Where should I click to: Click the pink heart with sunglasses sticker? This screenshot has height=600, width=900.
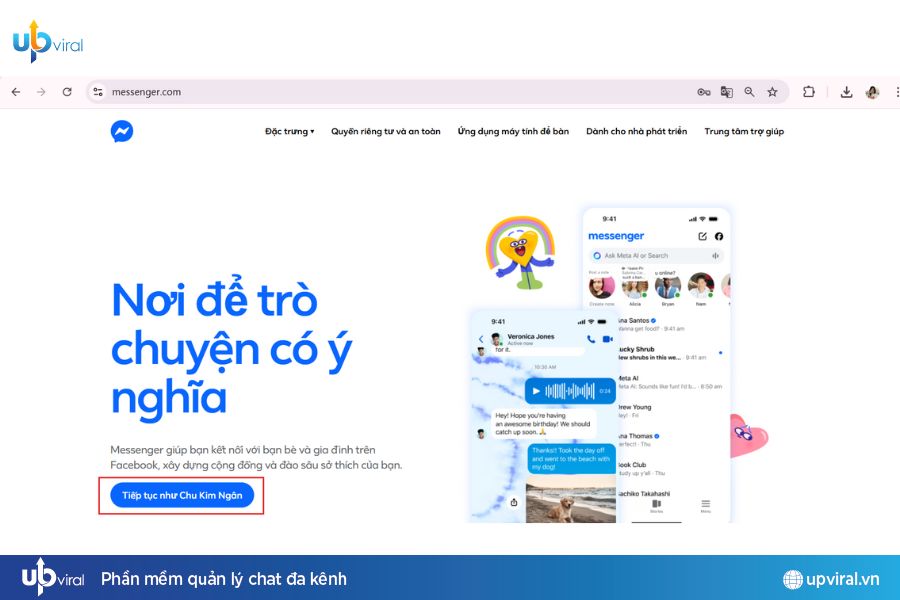click(748, 436)
